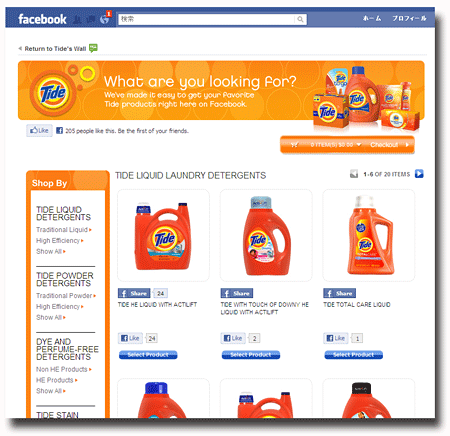Screen dimensions: 450x436
Task: Click the Tide logo in banner
Action: (x=53, y=93)
